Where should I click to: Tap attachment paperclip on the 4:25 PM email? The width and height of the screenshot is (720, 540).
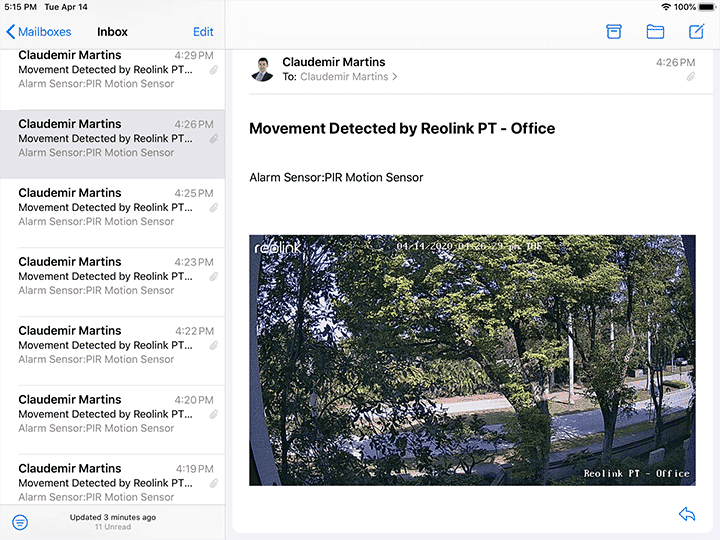pyautogui.click(x=213, y=208)
